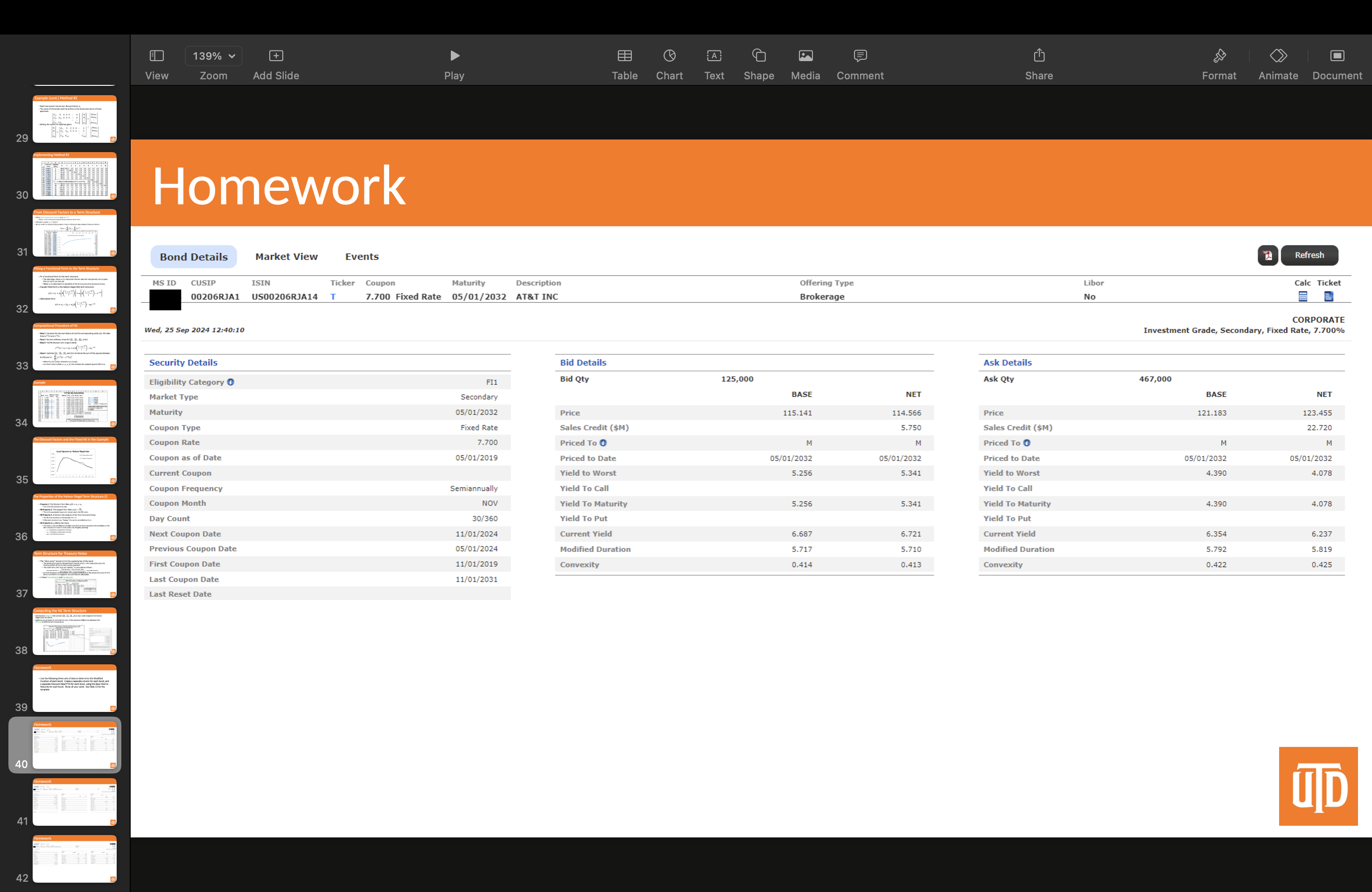The image size is (1372, 892).
Task: Toggle the Animate inspector panel
Action: point(1278,56)
